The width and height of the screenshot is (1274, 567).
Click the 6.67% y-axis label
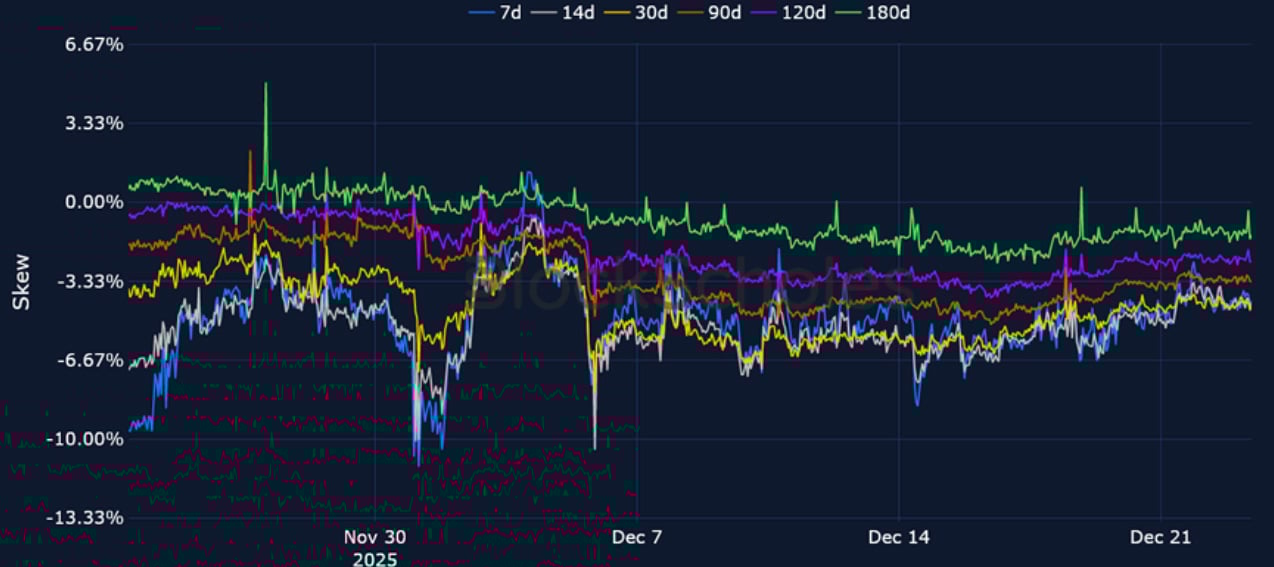point(94,45)
